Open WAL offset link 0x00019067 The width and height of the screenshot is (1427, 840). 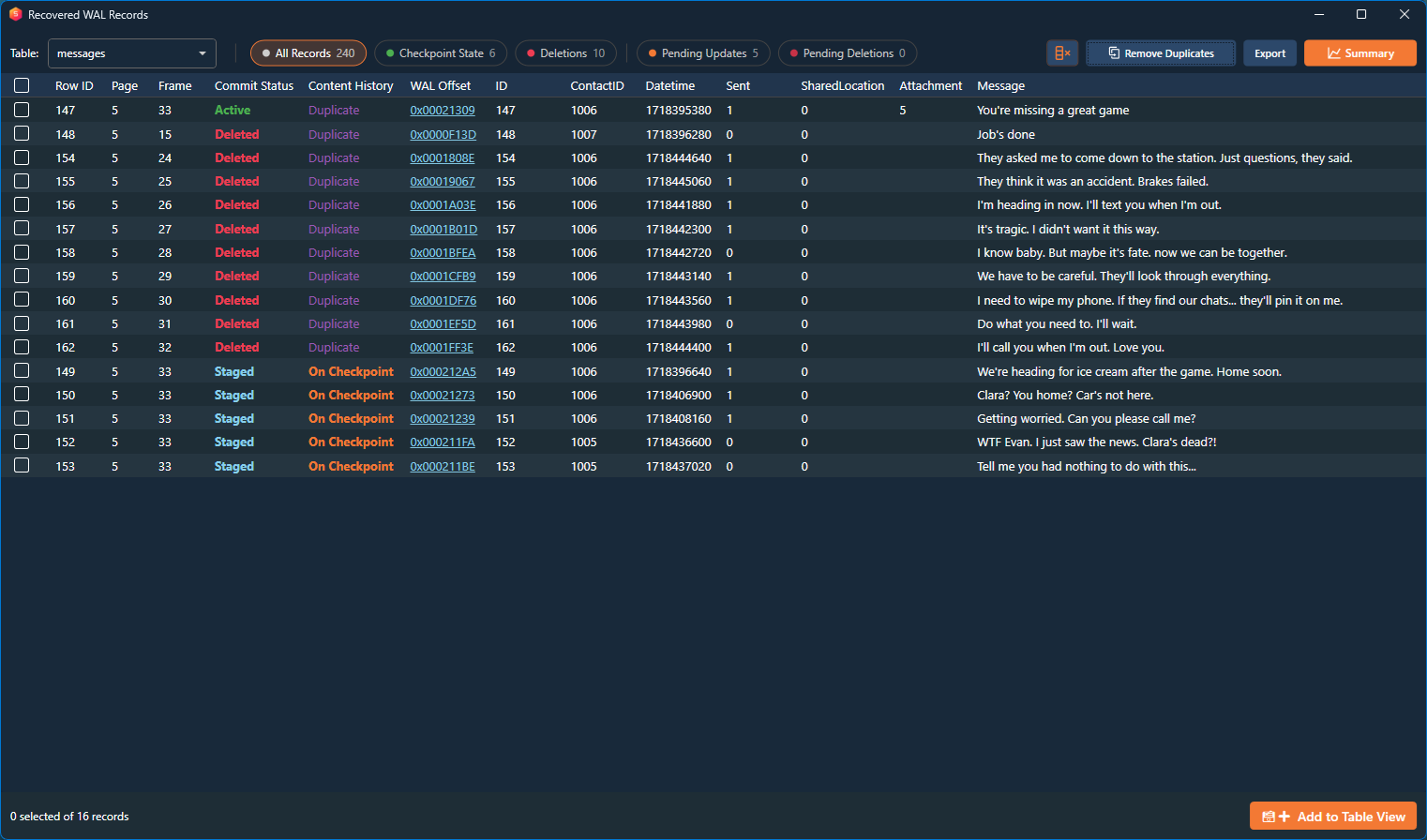click(443, 181)
